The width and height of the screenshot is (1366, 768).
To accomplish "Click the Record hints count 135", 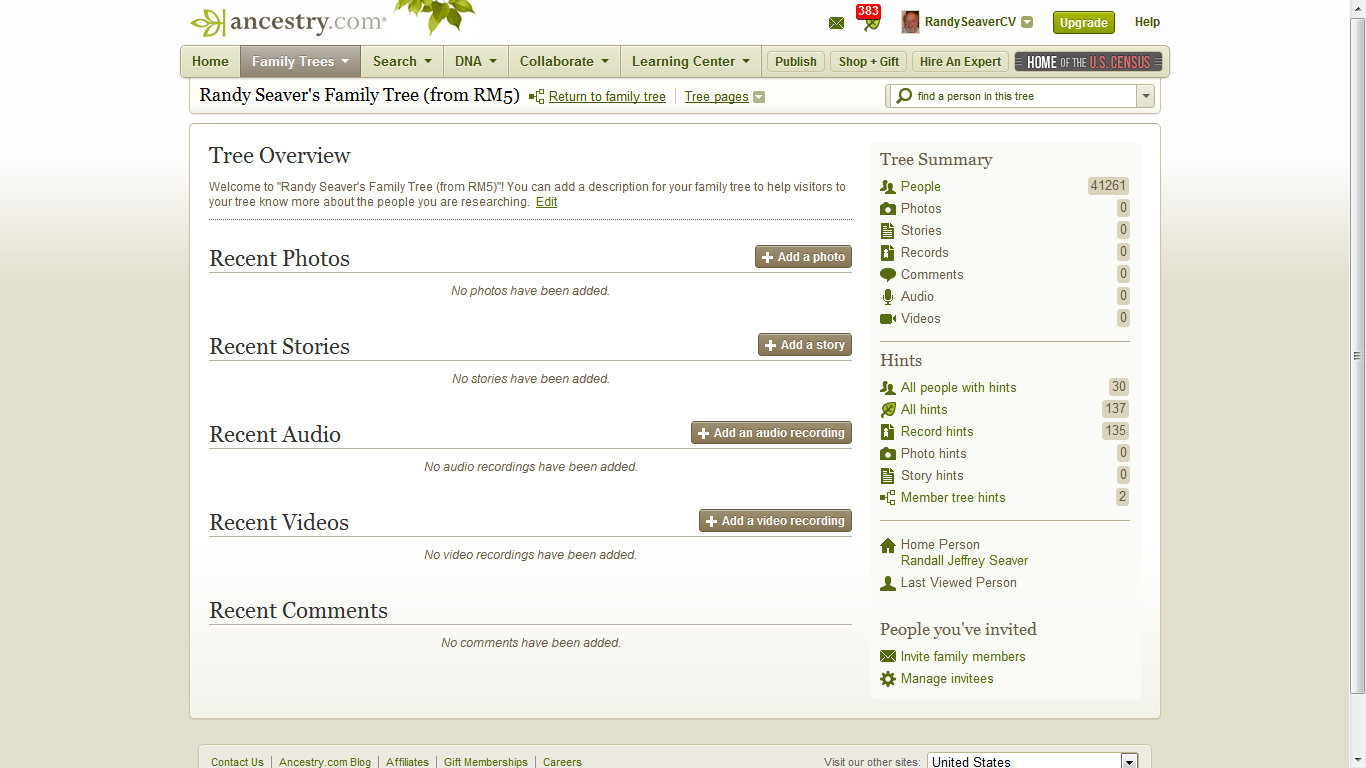I will point(1115,431).
